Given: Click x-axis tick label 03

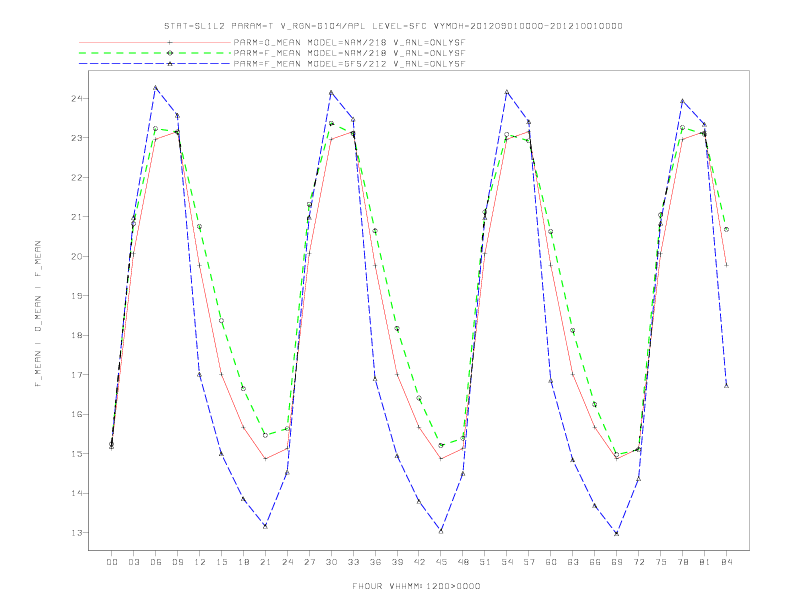Looking at the screenshot, I should tap(134, 562).
